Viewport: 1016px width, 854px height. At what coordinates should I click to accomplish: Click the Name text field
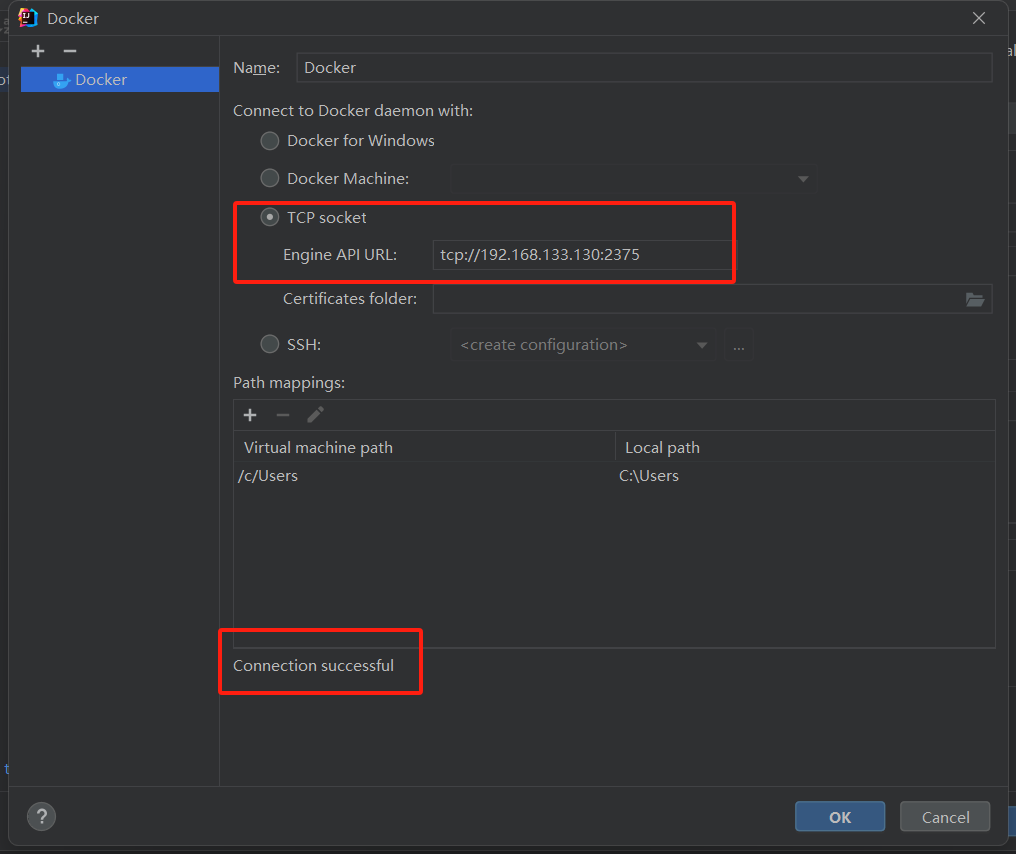(644, 68)
